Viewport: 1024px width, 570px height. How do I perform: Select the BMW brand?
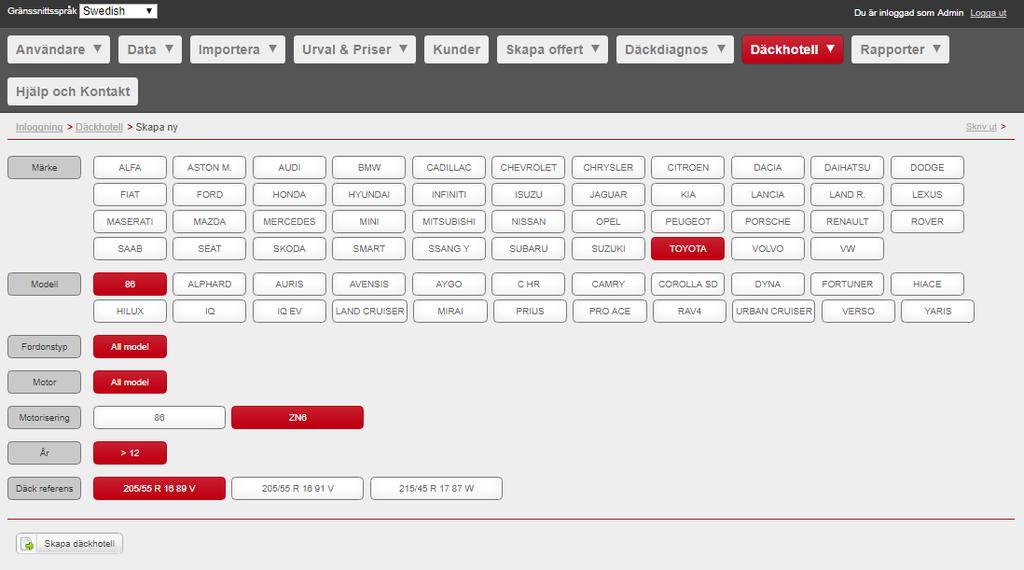tap(369, 167)
